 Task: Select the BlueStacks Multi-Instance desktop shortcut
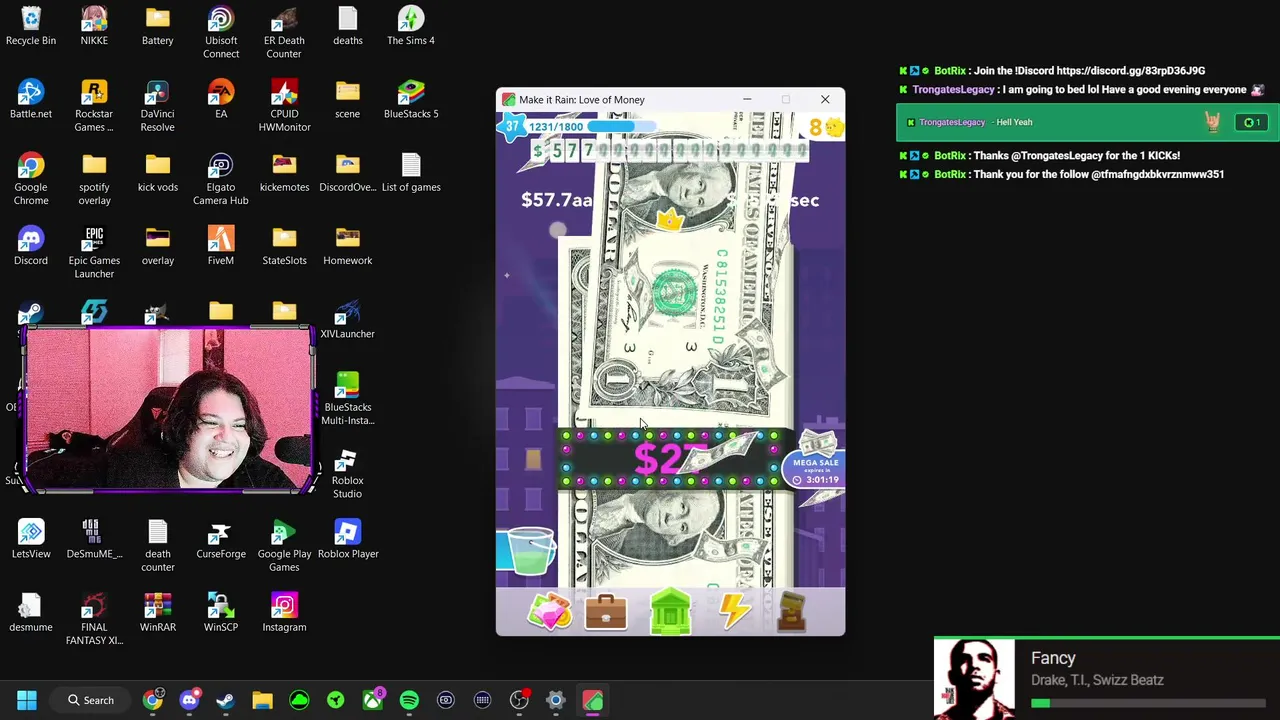click(x=347, y=399)
